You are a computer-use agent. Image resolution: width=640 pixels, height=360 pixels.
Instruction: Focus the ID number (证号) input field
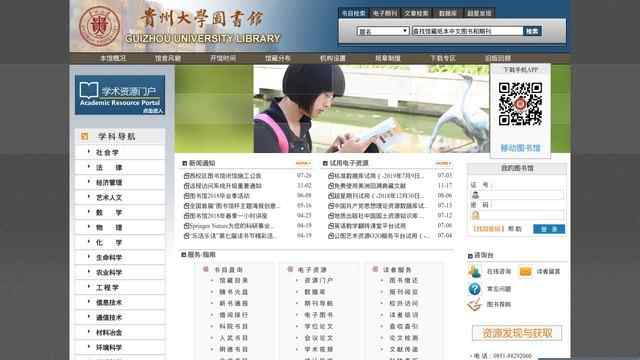click(x=522, y=195)
